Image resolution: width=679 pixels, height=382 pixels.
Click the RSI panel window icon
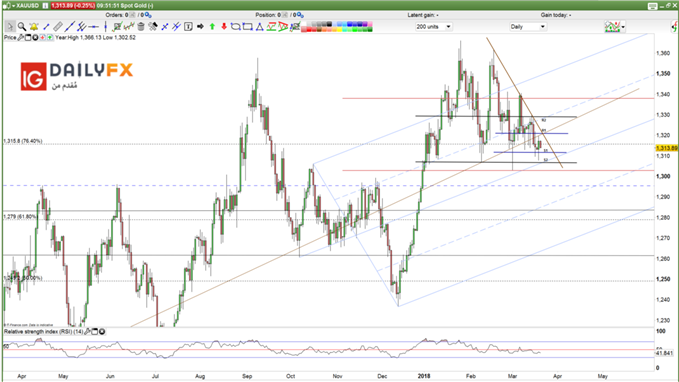coord(95,332)
